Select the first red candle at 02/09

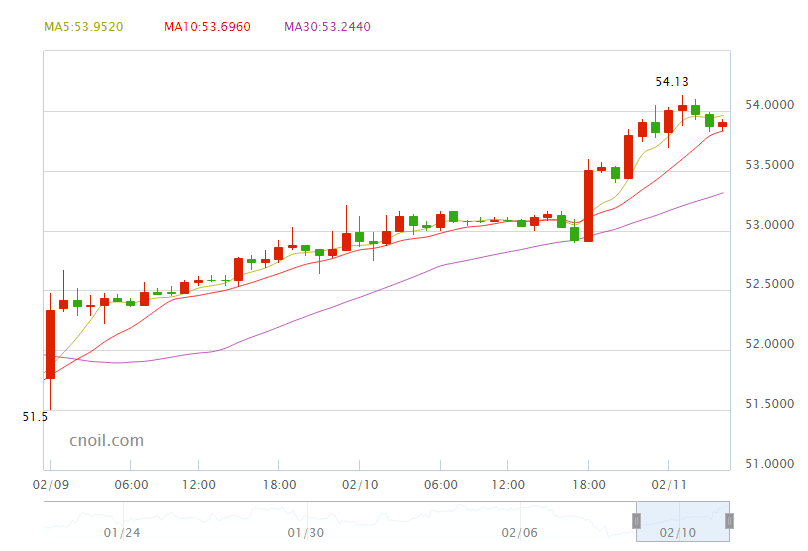point(50,344)
